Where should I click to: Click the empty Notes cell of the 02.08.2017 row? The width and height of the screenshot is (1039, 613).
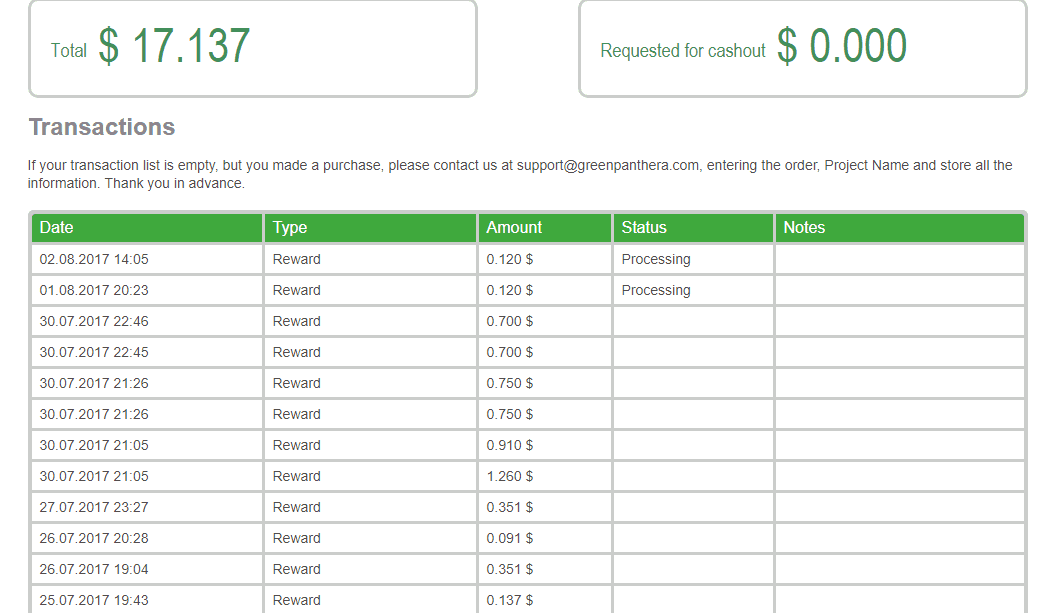[x=900, y=259]
